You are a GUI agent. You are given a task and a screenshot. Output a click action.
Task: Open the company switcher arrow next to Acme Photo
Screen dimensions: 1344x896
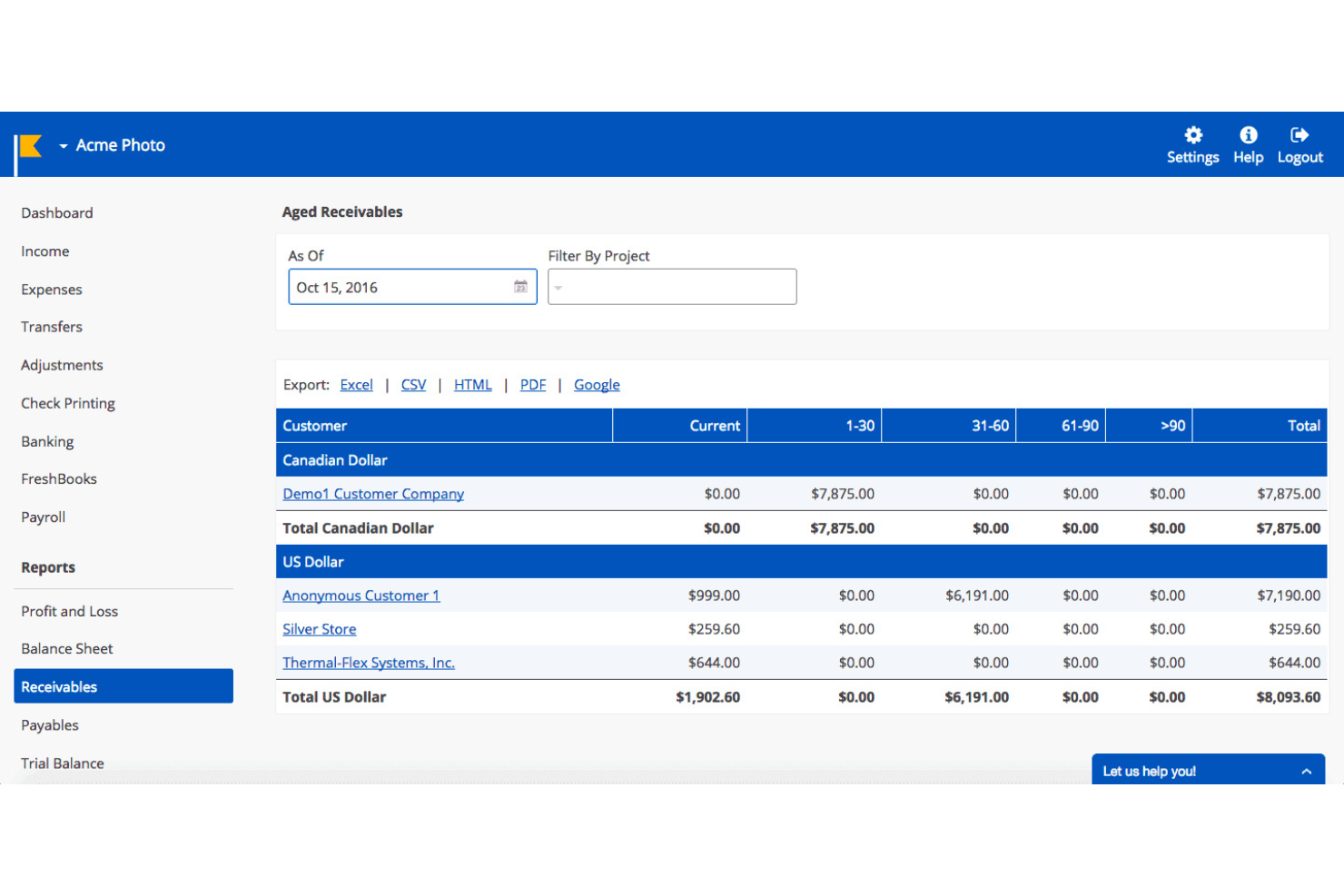[x=62, y=145]
